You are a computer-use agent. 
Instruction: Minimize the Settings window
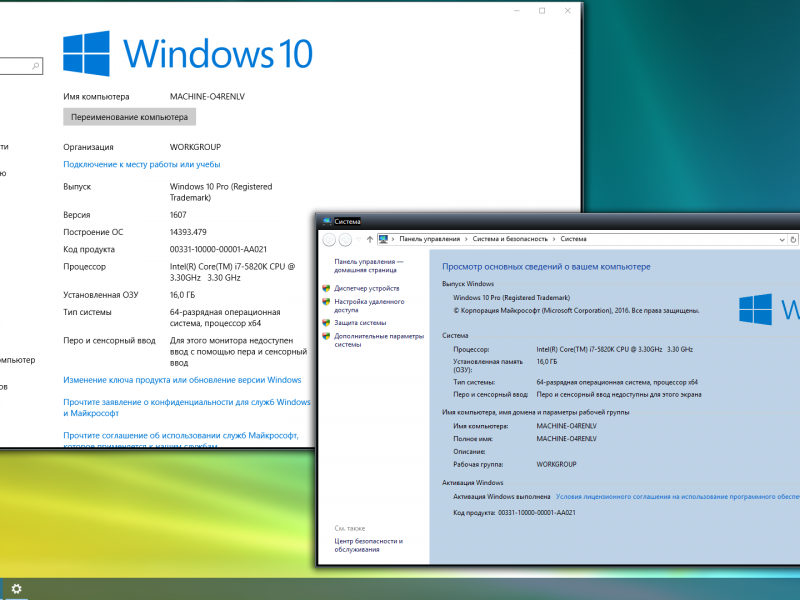[516, 11]
